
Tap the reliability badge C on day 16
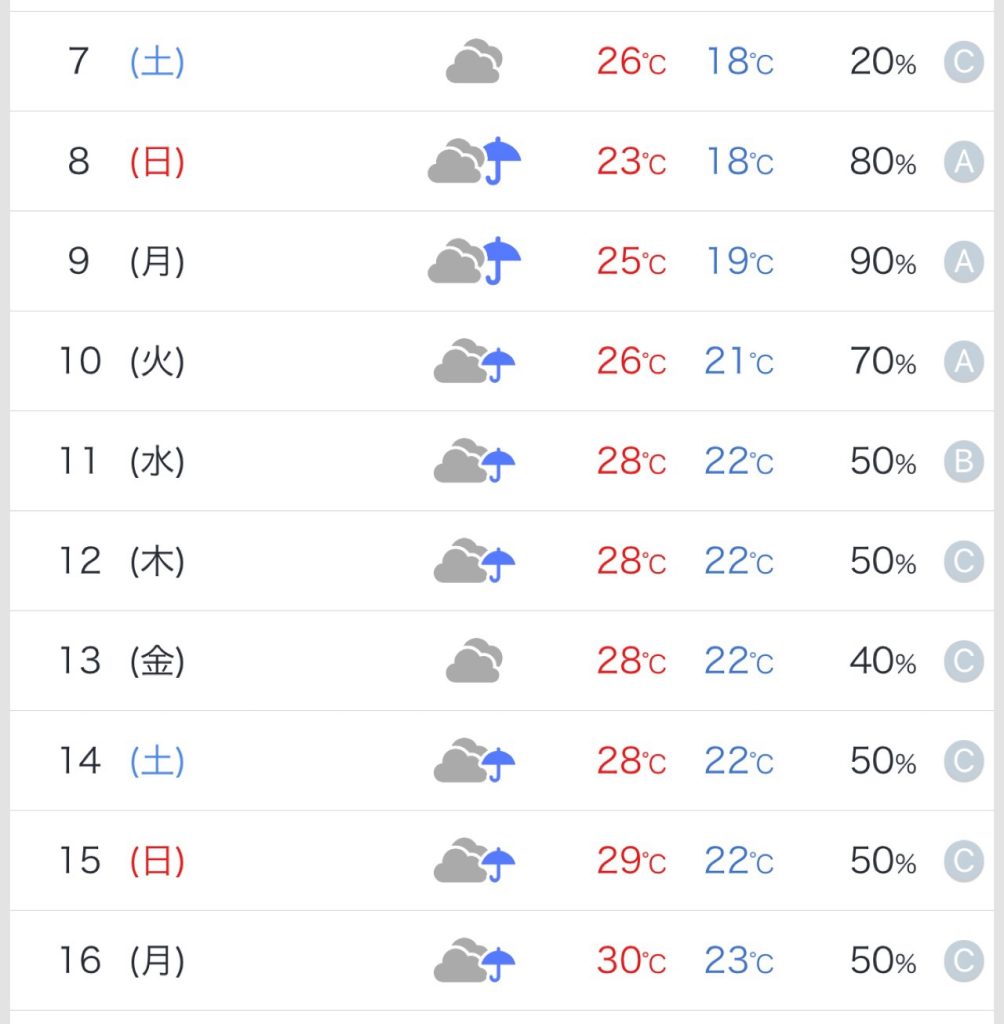964,961
